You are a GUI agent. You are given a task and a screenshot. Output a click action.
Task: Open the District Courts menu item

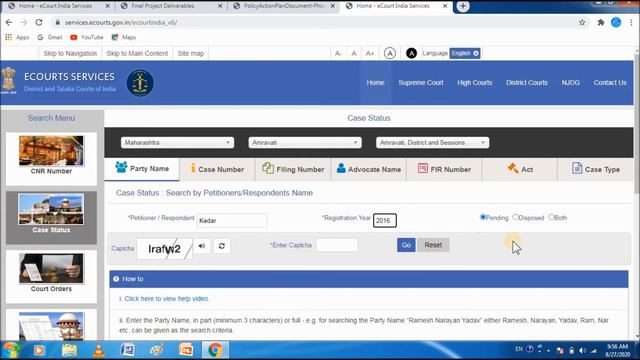[527, 82]
